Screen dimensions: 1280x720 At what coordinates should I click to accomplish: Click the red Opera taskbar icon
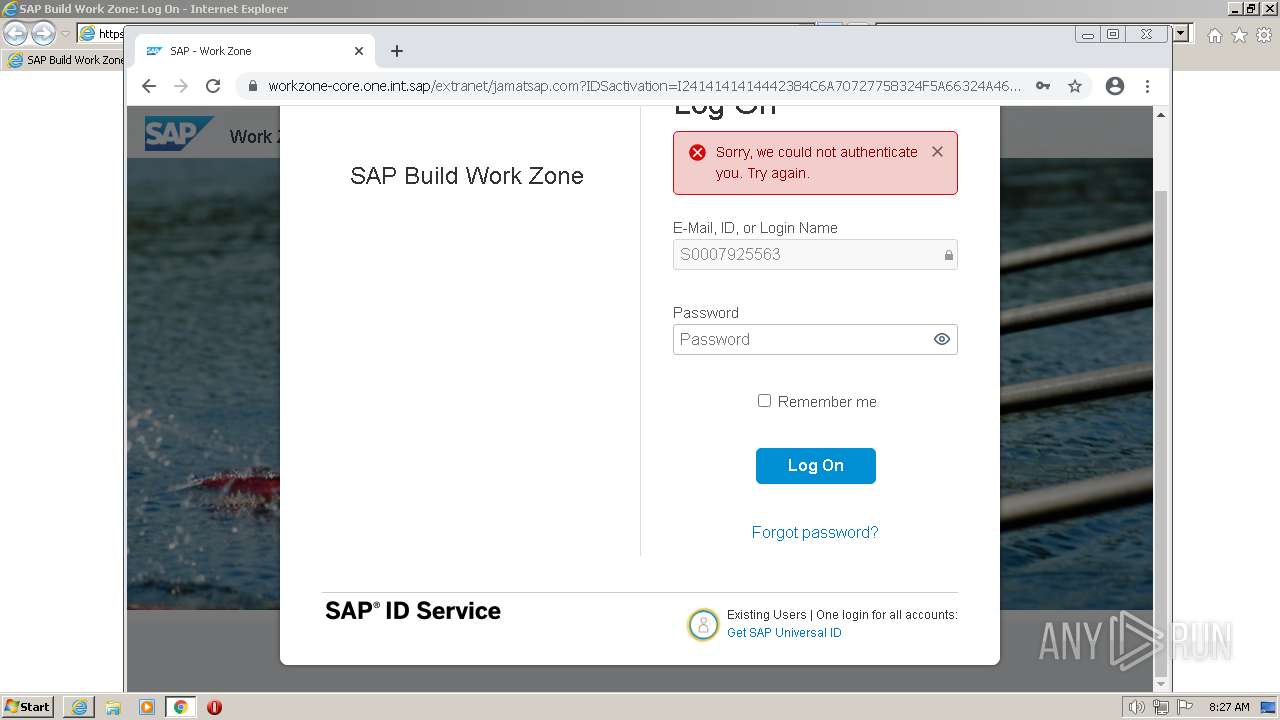tap(214, 707)
